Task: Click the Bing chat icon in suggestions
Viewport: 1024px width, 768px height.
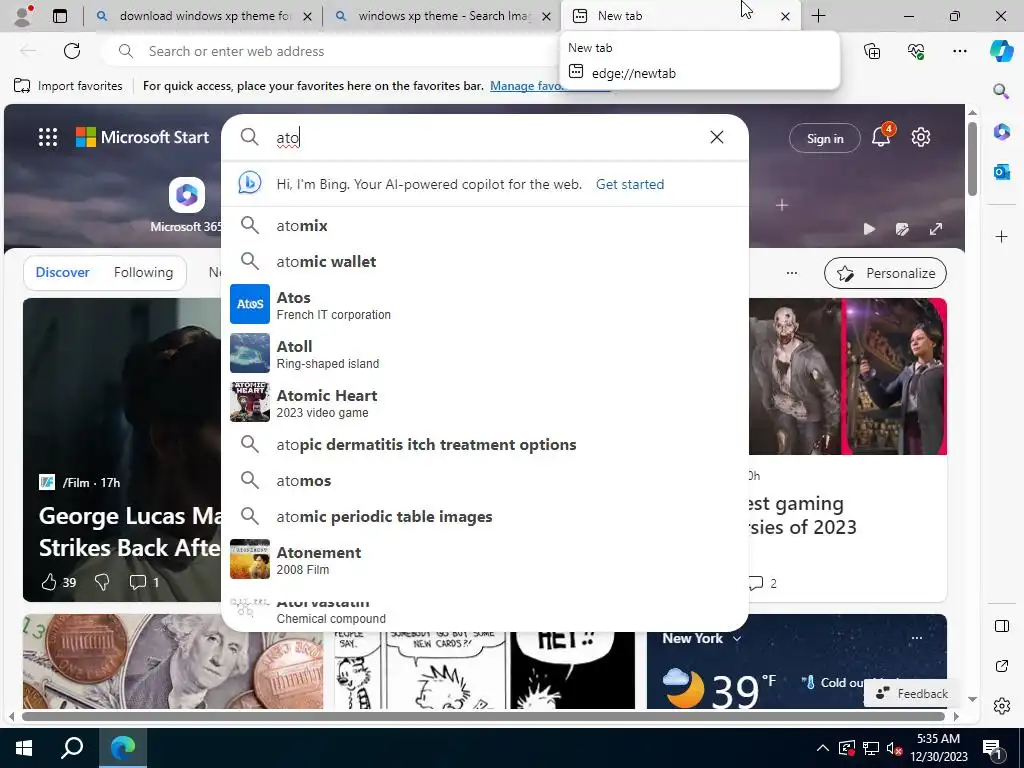Action: pos(249,183)
